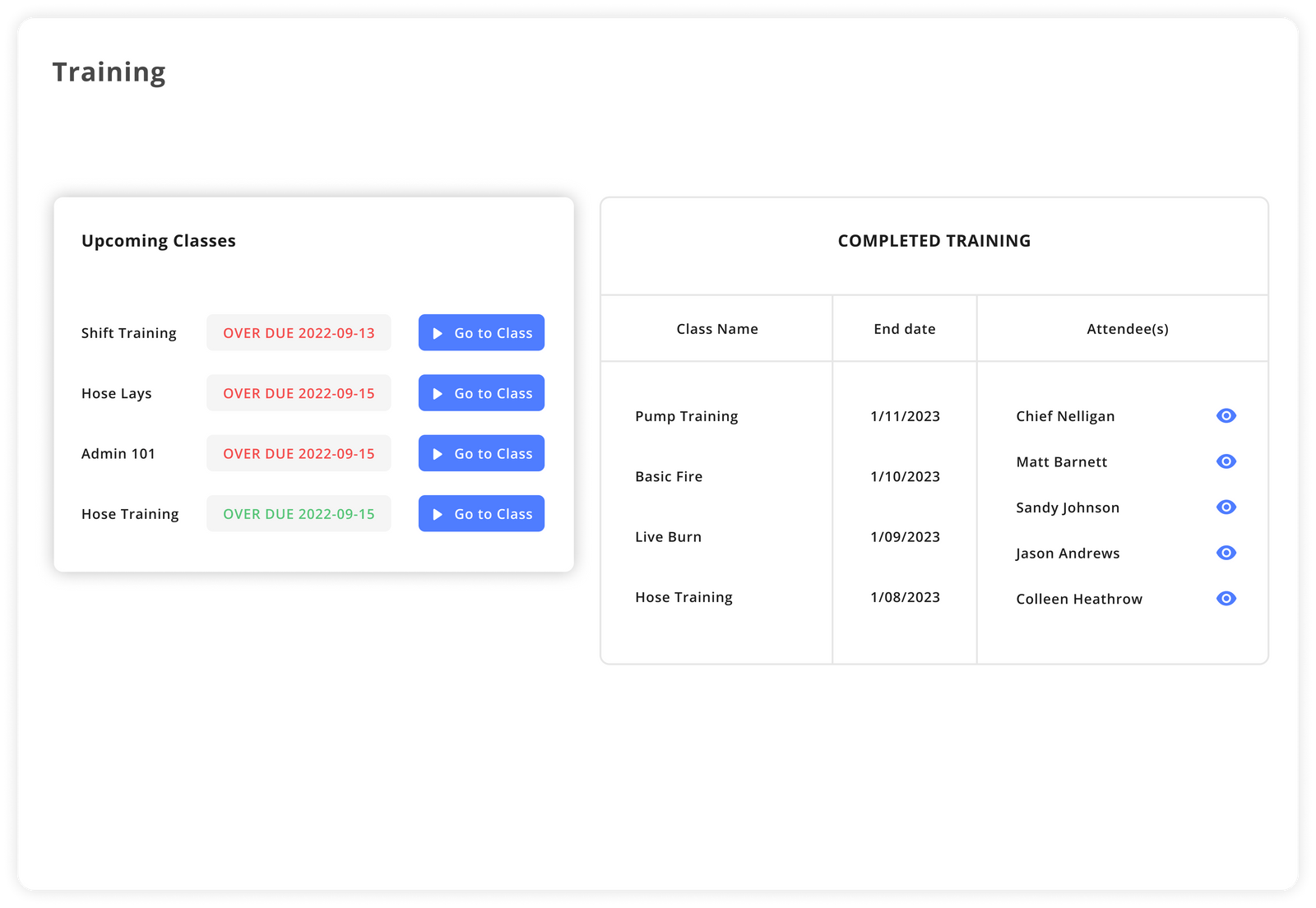This screenshot has height=908, width=1316.
Task: View details with the eye icon next to Chief Nelligan
Action: pos(1226,415)
